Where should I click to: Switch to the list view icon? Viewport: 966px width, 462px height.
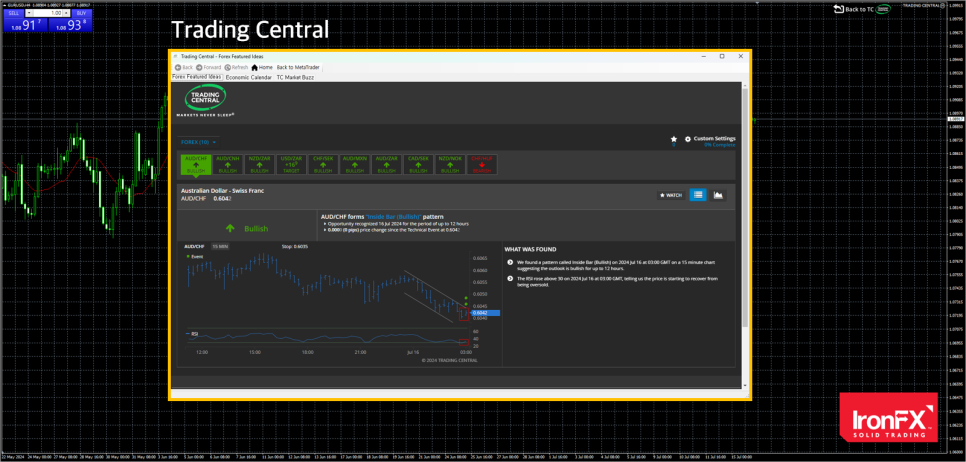point(697,195)
